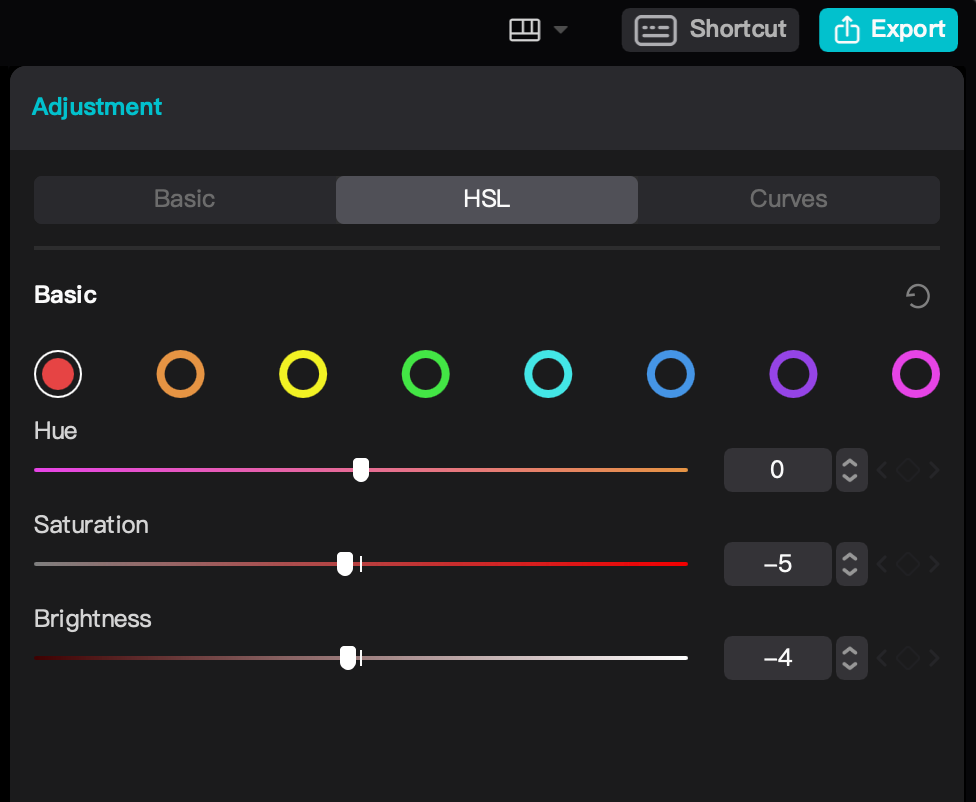
Task: Open the layout icon in top bar
Action: click(525, 30)
